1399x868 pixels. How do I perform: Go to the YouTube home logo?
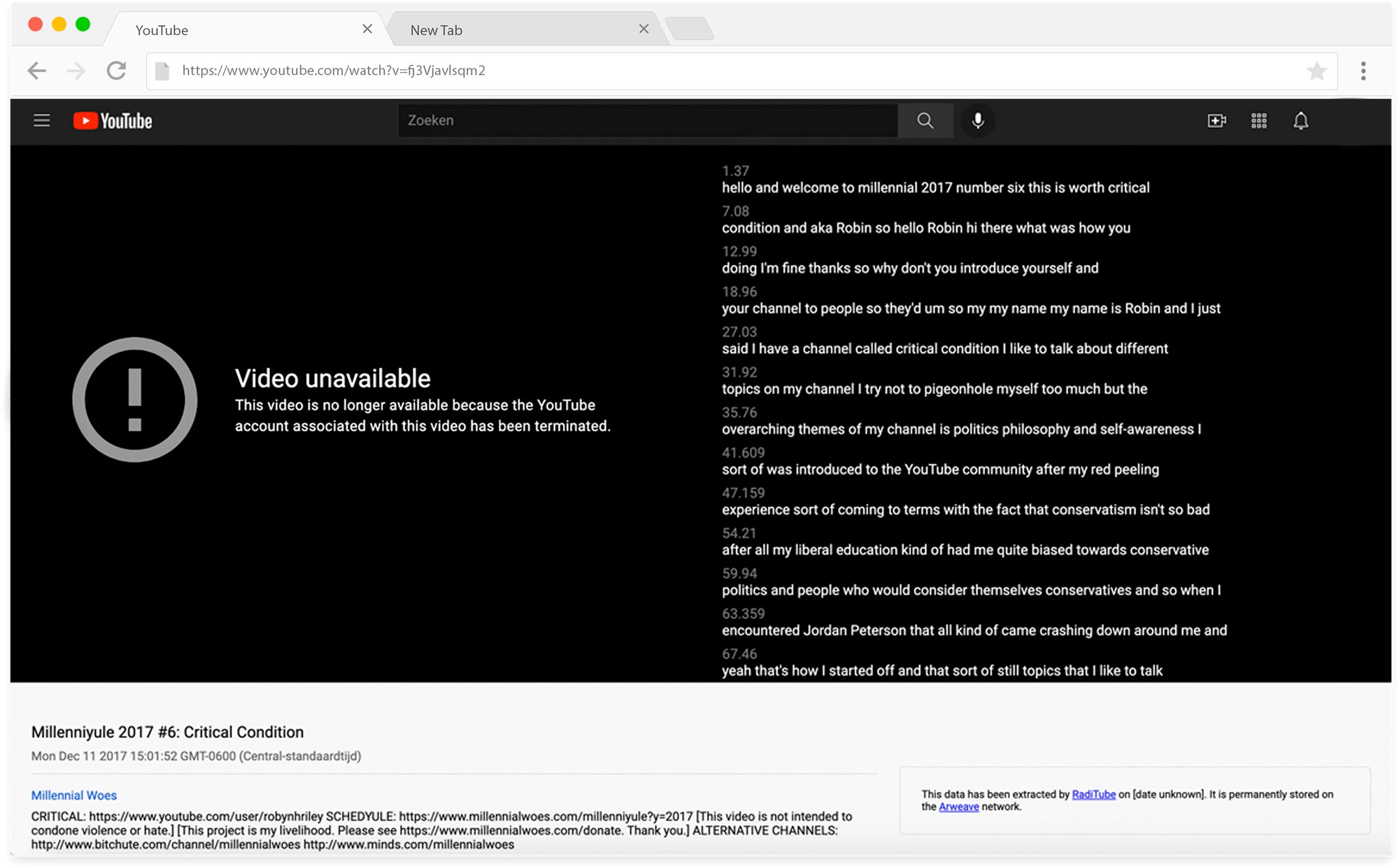[x=113, y=121]
